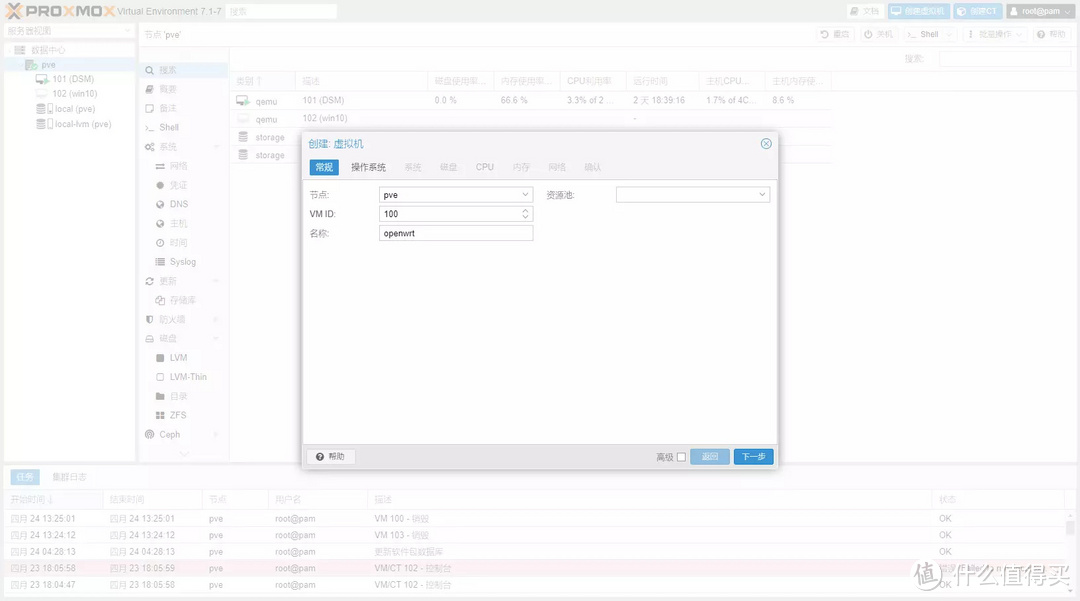Switch to the 任务 log tab
This screenshot has width=1080, height=601.
[25, 476]
